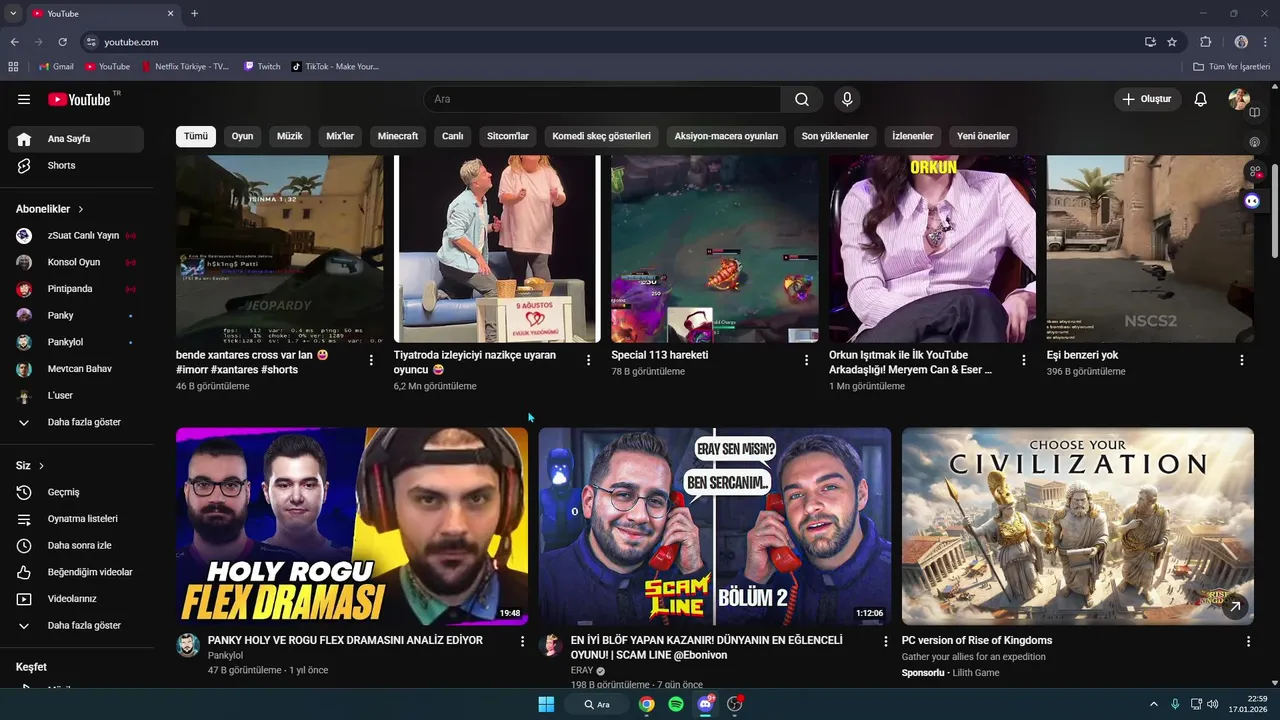Select the Müzik filter chip

click(290, 136)
